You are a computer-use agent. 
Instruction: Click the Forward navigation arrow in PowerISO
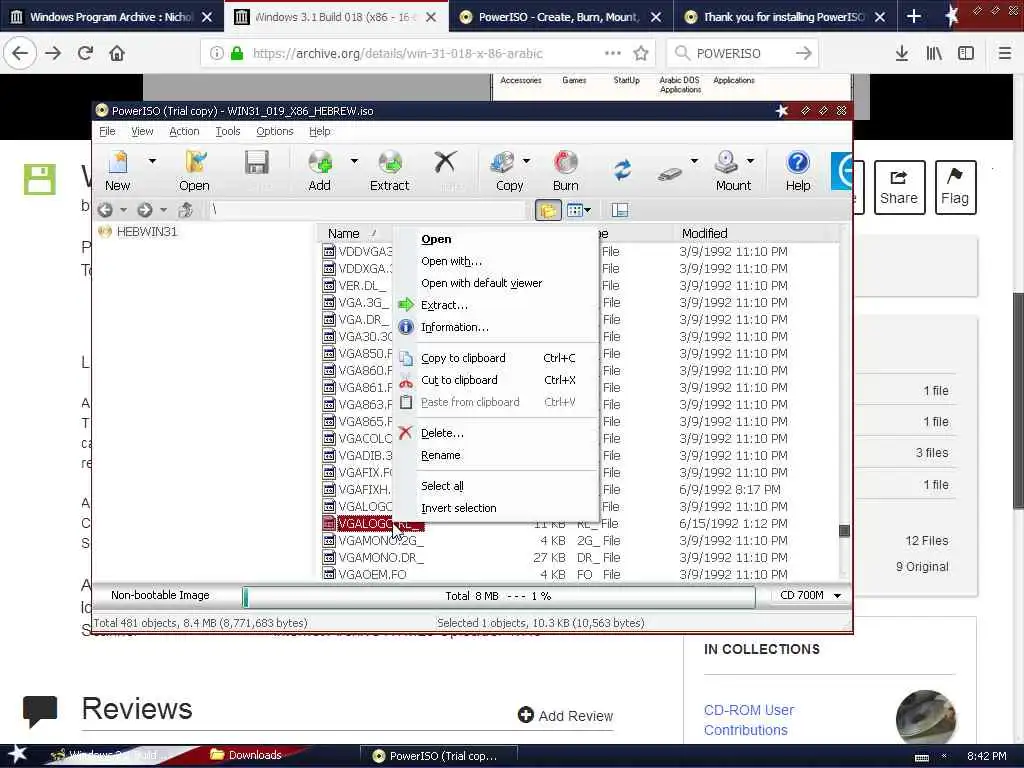pos(144,210)
